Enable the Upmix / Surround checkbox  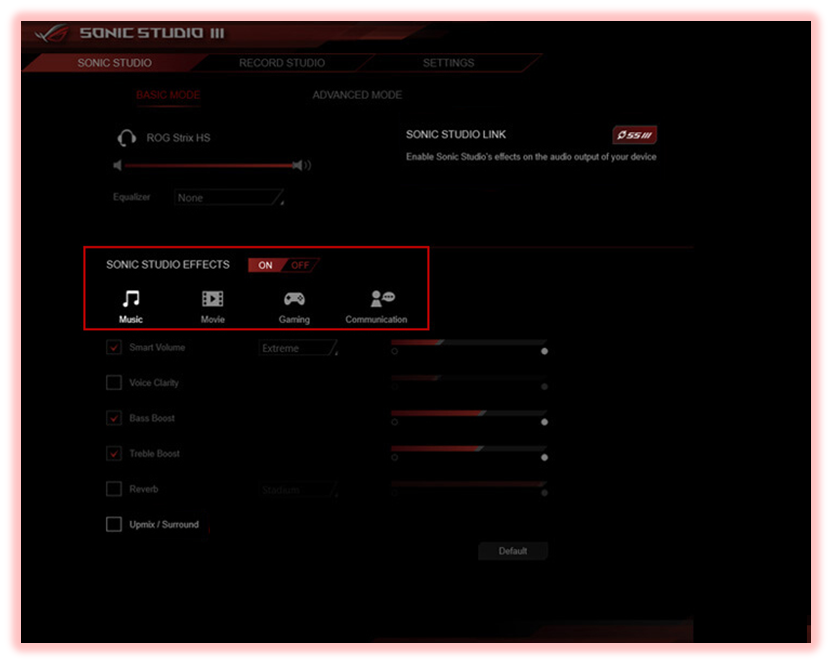coord(114,524)
